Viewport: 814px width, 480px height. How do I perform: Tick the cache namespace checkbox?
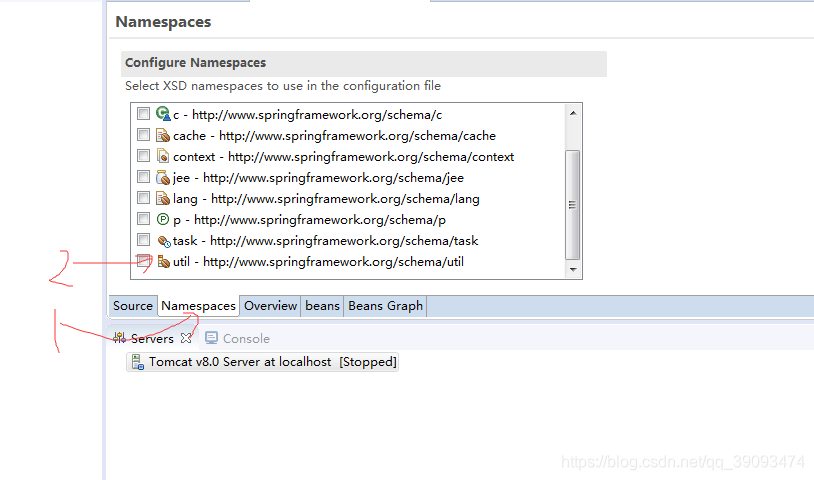(x=143, y=134)
